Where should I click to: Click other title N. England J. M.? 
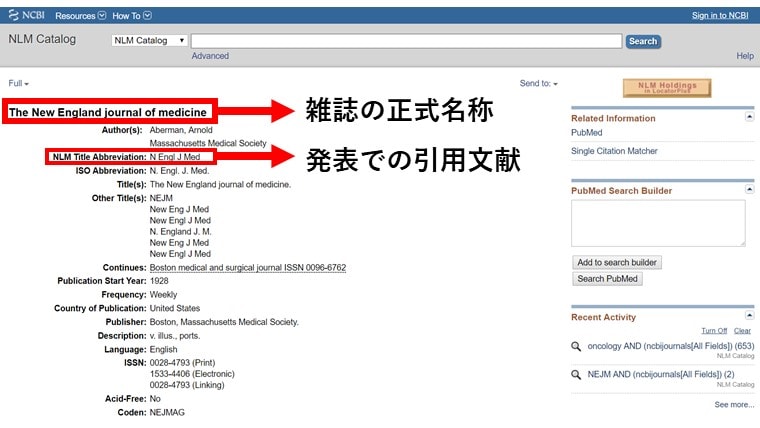click(180, 232)
